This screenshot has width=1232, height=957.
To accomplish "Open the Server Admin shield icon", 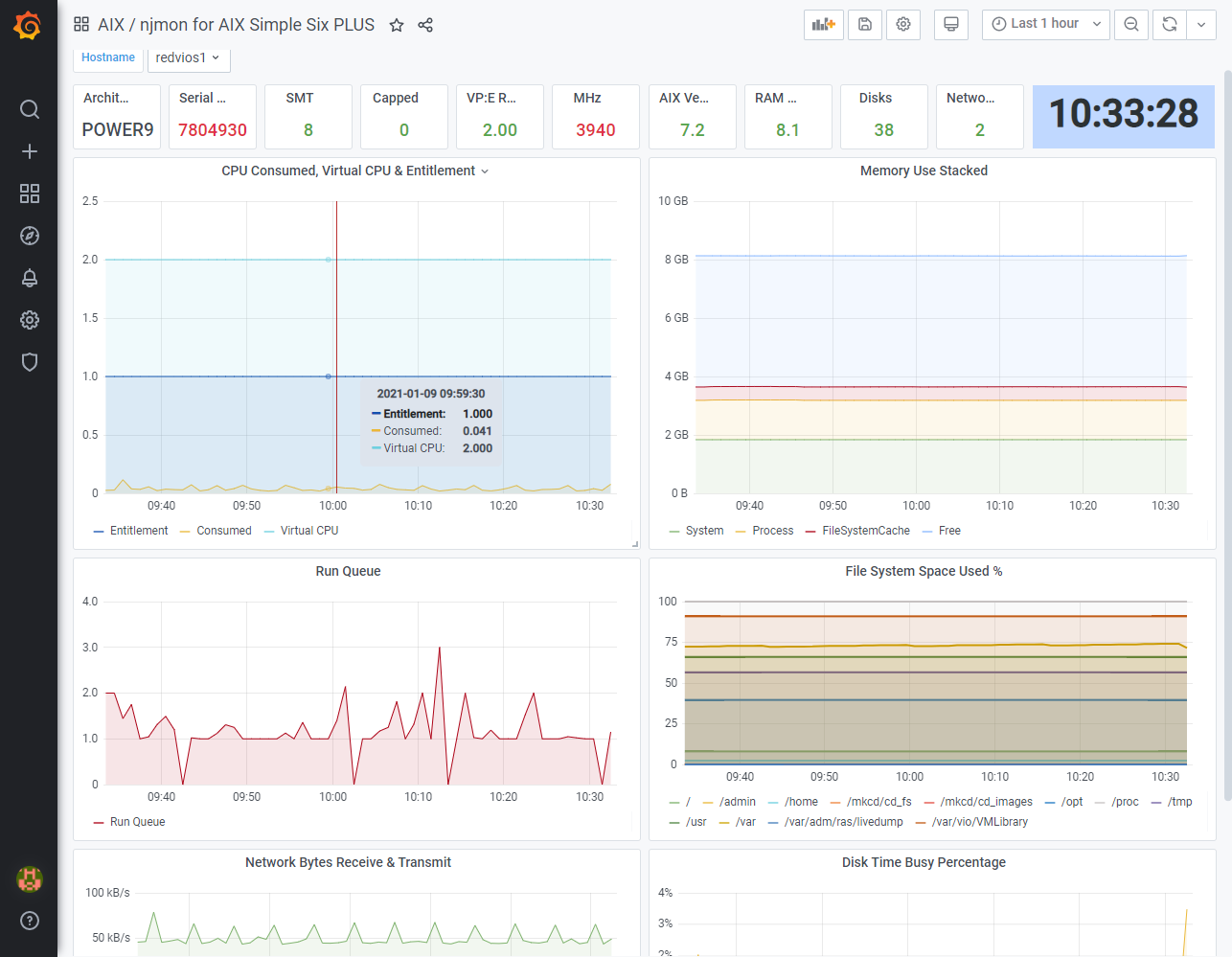I will tap(30, 362).
